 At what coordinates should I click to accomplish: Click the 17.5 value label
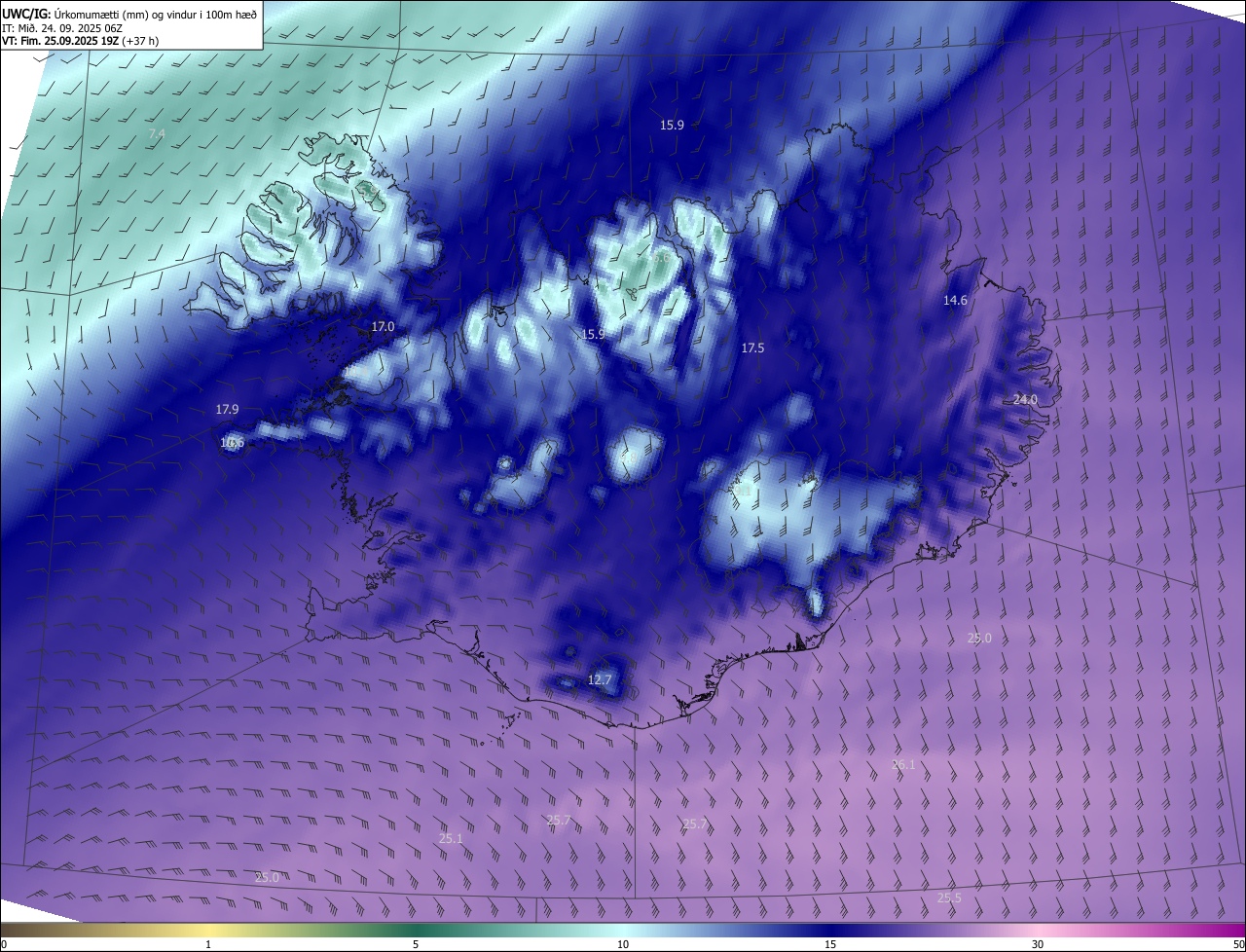(x=752, y=348)
